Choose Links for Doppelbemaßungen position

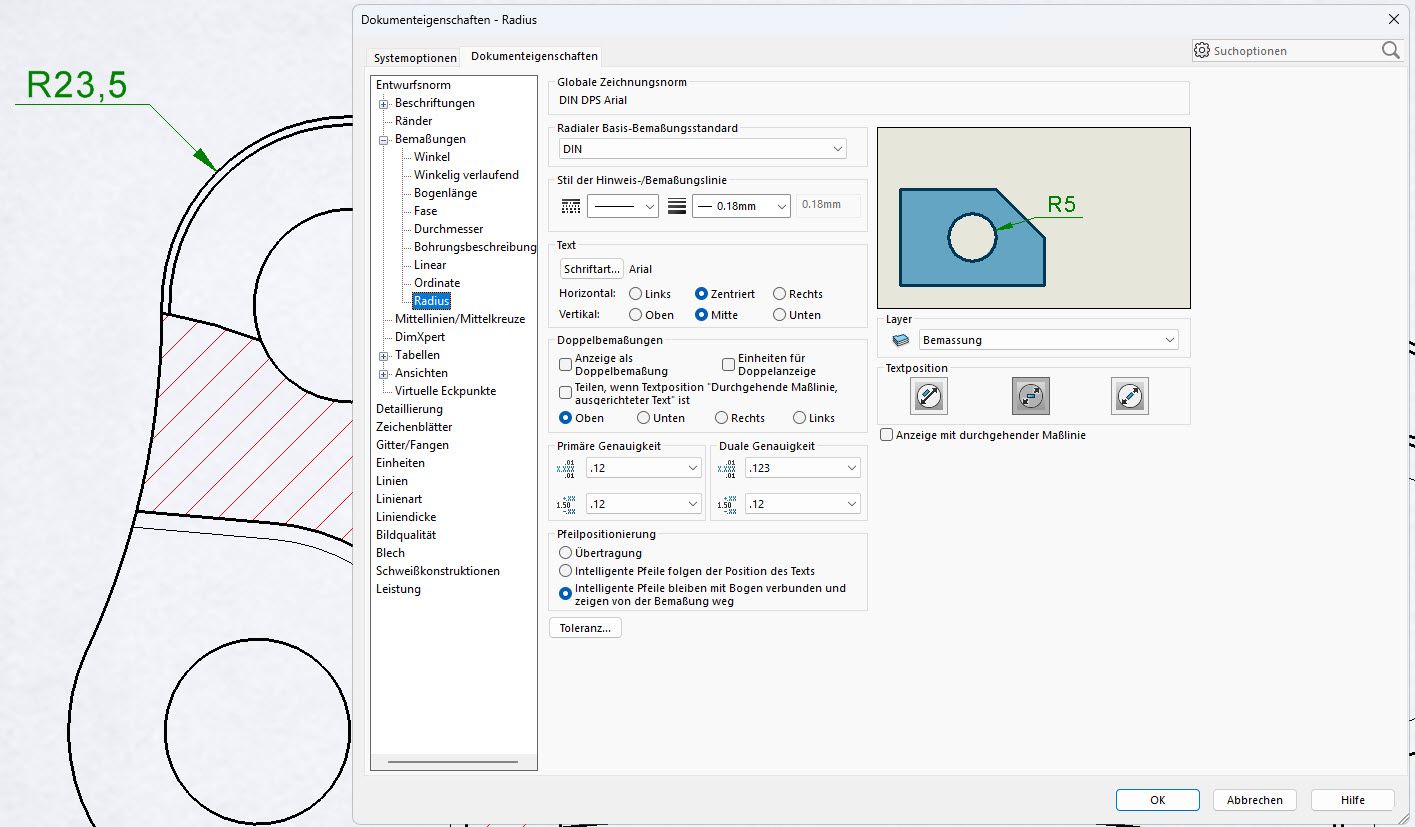(800, 418)
